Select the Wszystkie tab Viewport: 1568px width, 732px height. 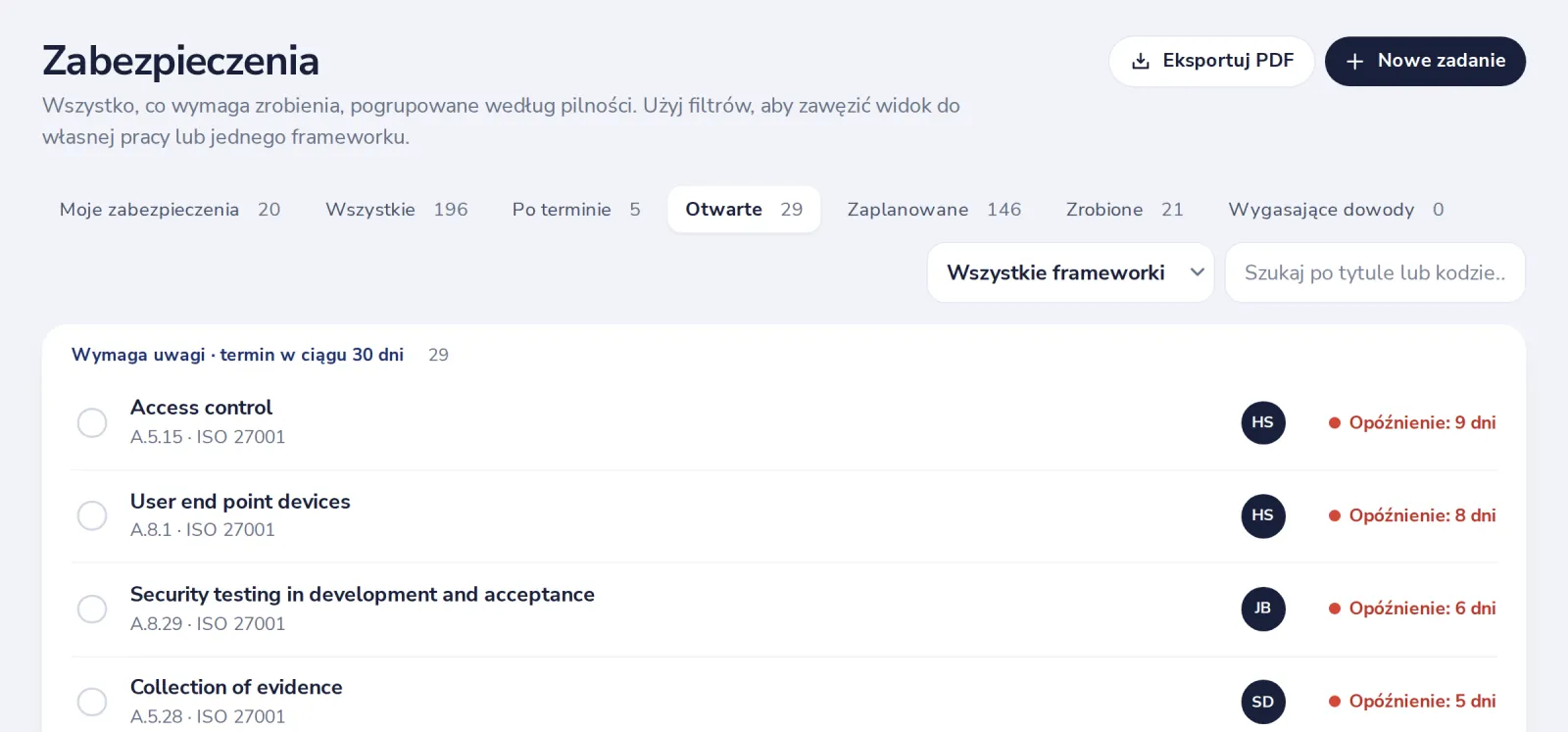(x=397, y=210)
